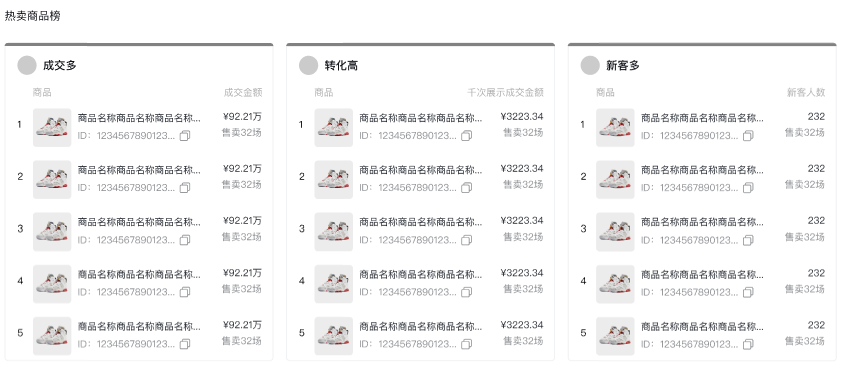
Task: Copy ID of rank 2 in 转化高
Action: (x=466, y=188)
